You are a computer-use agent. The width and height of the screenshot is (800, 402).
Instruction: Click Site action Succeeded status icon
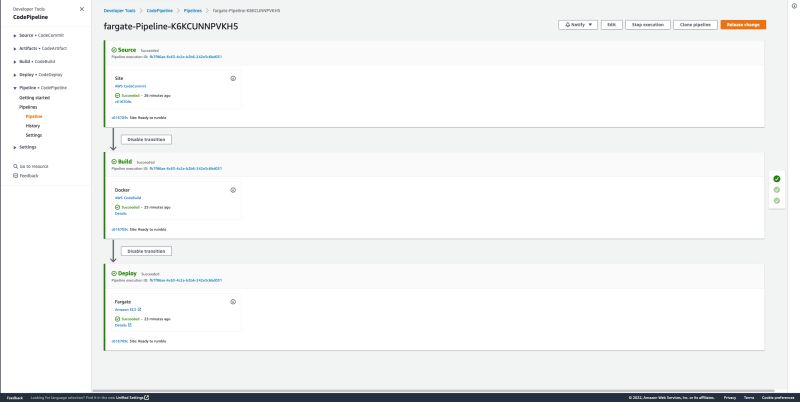coord(117,95)
